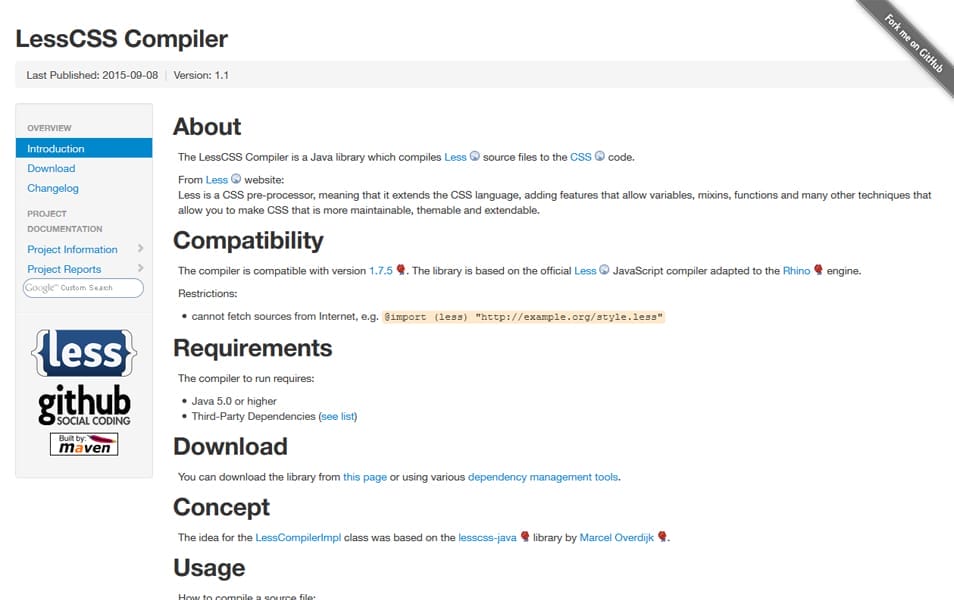This screenshot has width=954, height=600.
Task: Click 'Last Published: 2015-09-08' text
Action: pos(92,75)
